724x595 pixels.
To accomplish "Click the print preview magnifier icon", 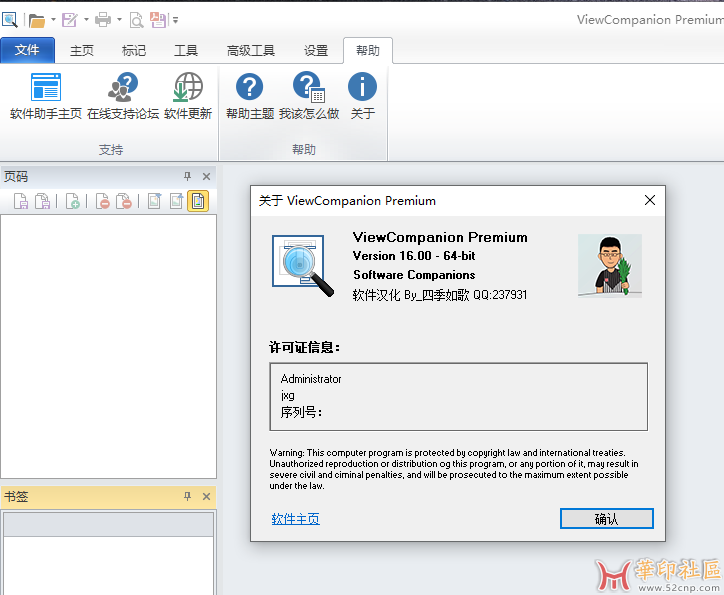I will [136, 20].
